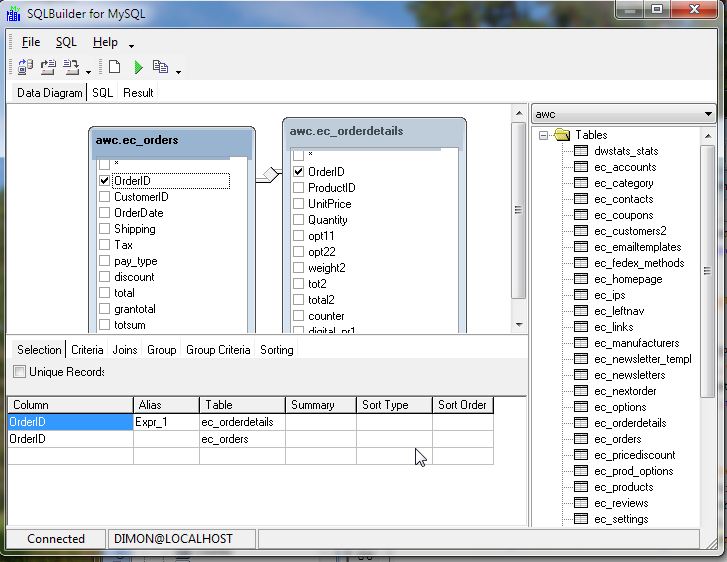Click the ec_homepage table icon

(580, 279)
